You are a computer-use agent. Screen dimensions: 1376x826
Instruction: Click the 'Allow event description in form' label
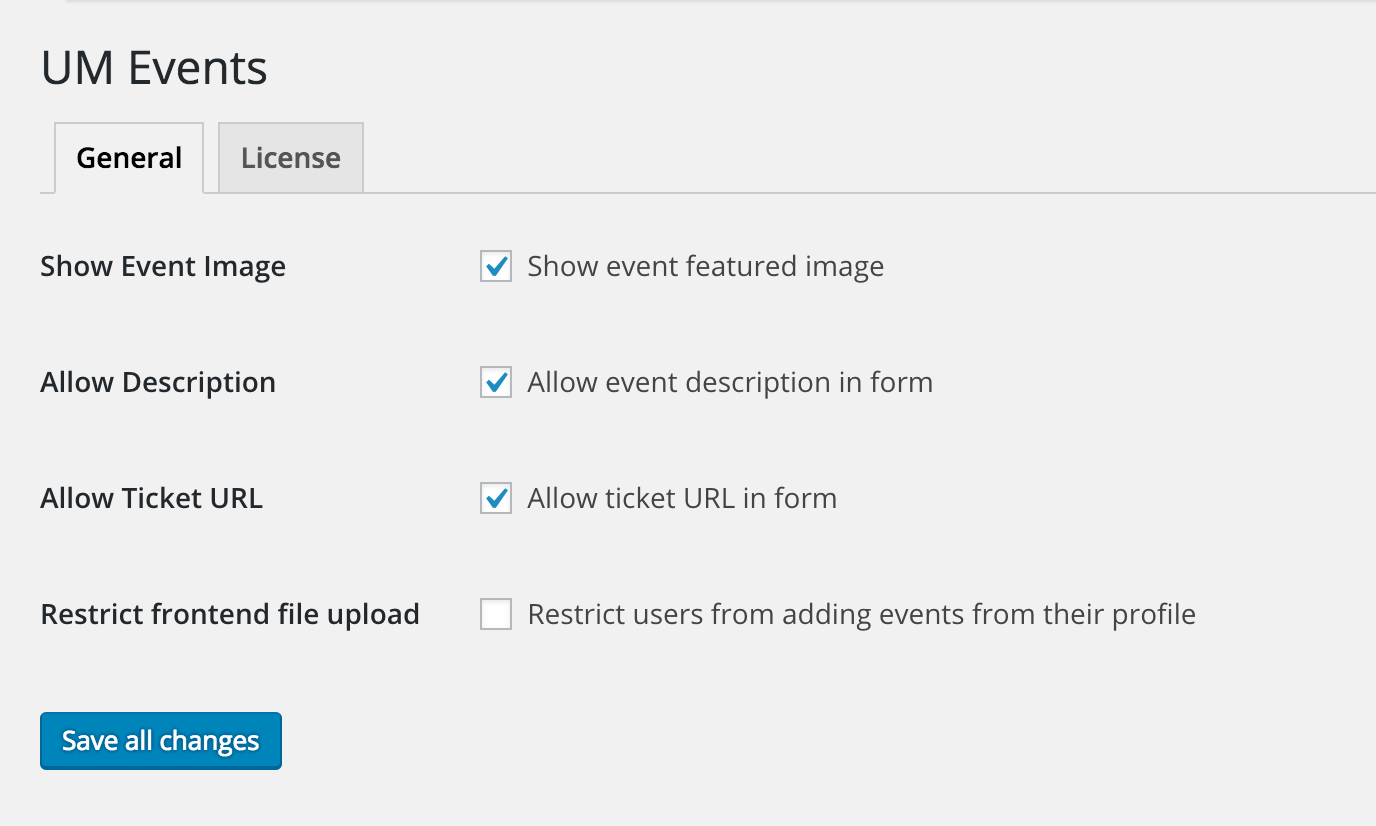point(730,383)
